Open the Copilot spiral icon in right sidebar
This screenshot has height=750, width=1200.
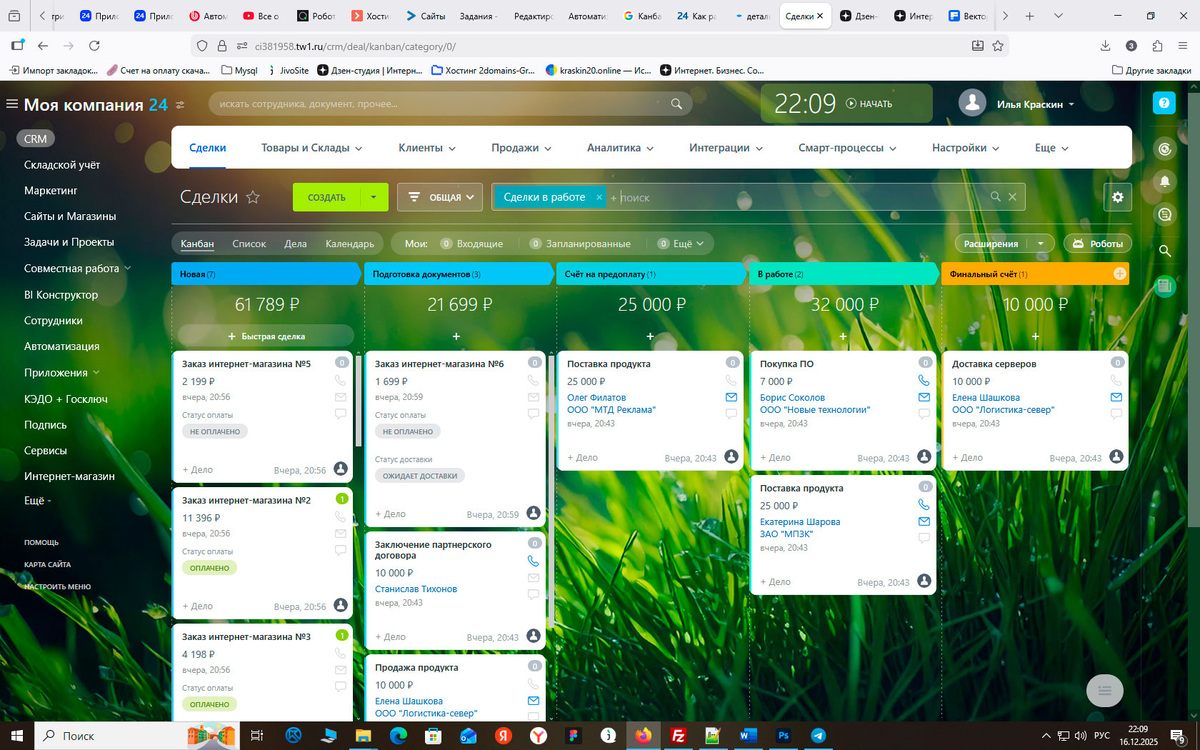(1164, 148)
